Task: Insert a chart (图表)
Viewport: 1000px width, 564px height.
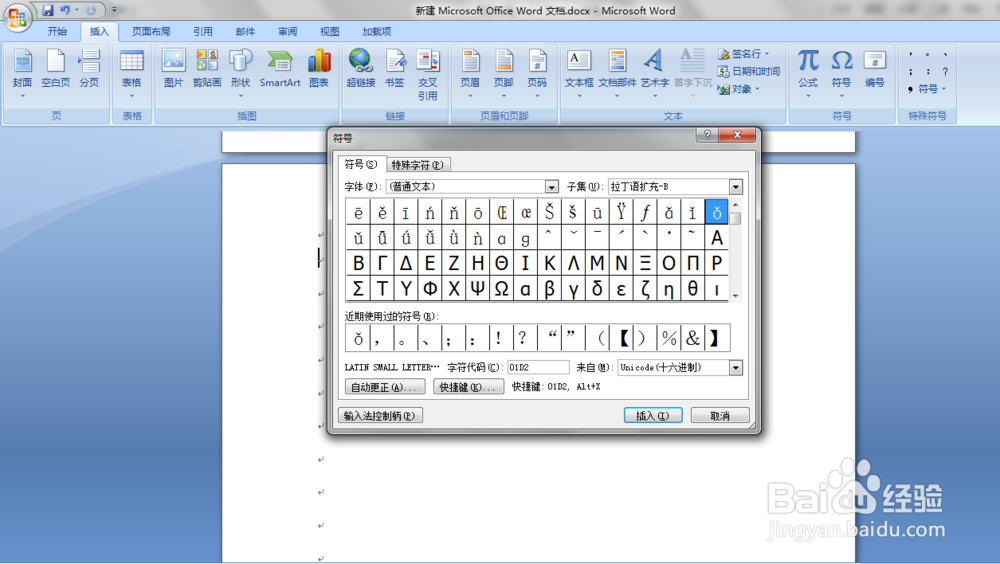Action: [x=319, y=69]
